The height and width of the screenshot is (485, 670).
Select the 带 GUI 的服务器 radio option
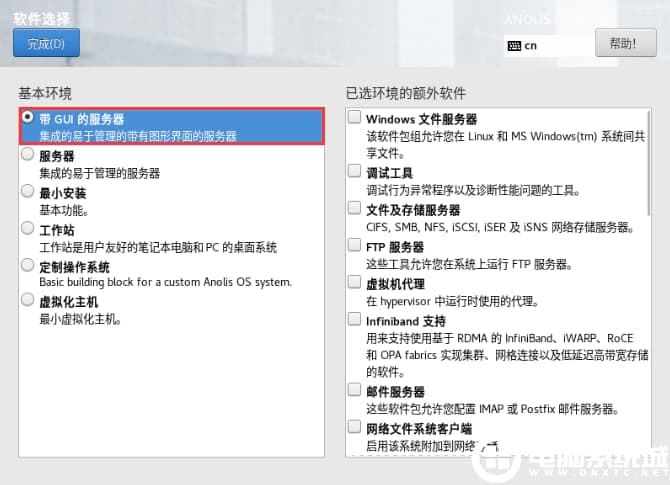pos(28,117)
